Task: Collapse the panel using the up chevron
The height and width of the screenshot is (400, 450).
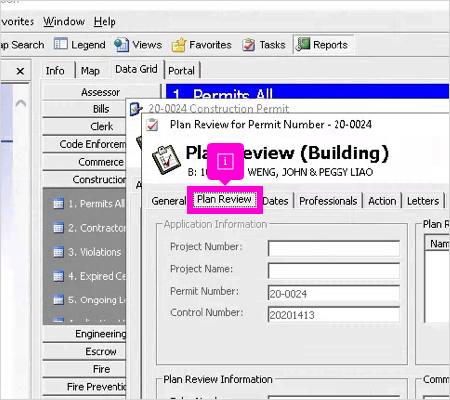Action: (21, 103)
